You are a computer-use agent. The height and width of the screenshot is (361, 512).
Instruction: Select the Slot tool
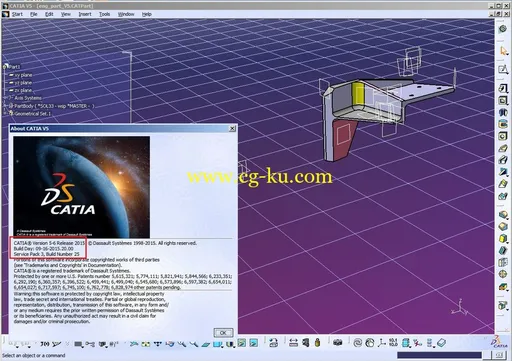[x=503, y=160]
